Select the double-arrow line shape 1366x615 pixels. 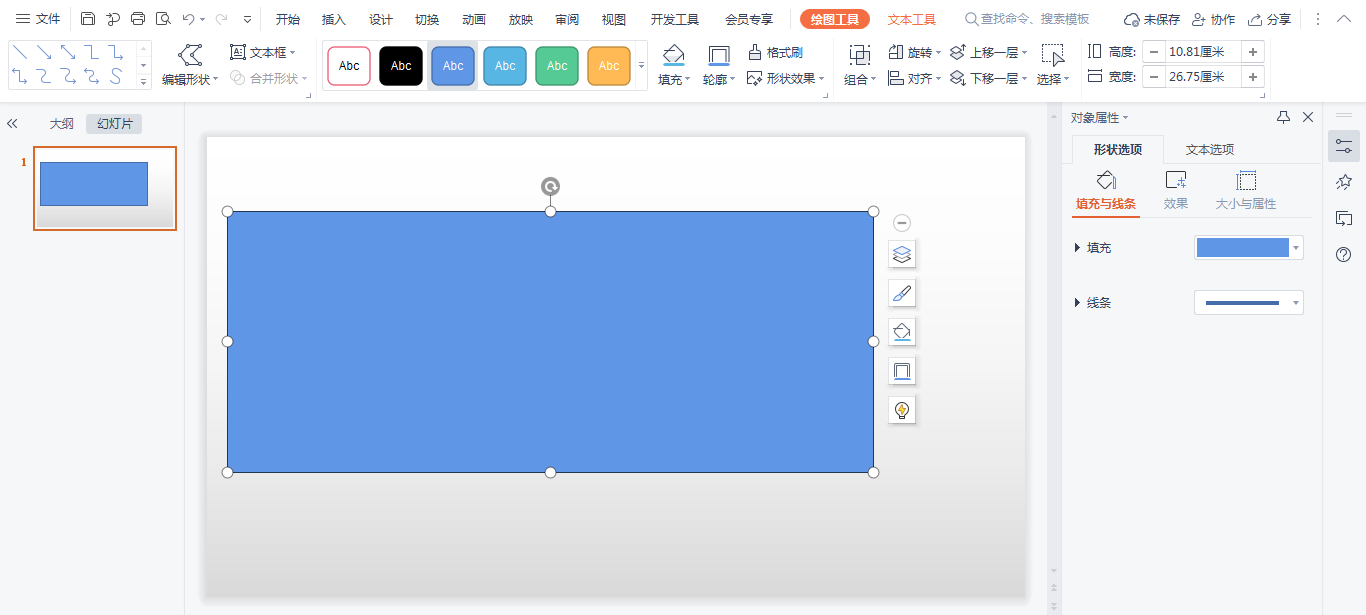(x=68, y=52)
